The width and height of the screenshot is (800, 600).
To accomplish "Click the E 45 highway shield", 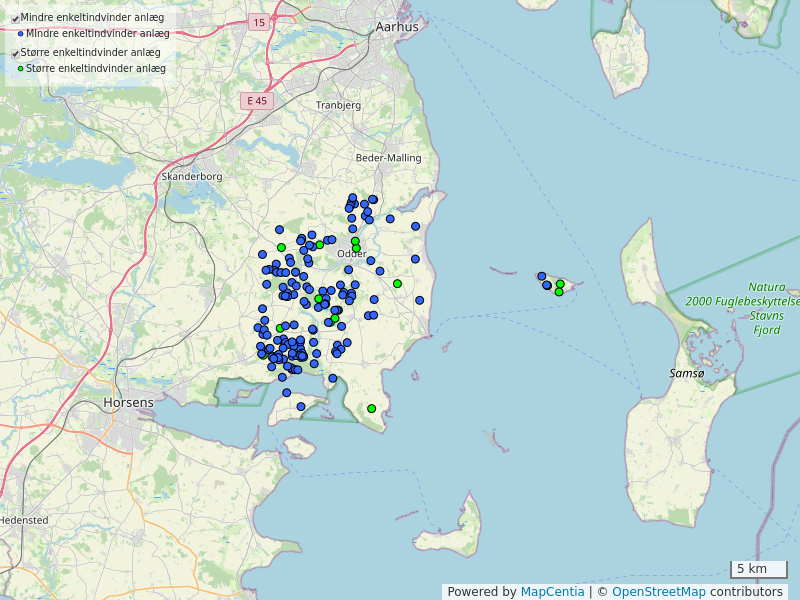I will point(257,101).
